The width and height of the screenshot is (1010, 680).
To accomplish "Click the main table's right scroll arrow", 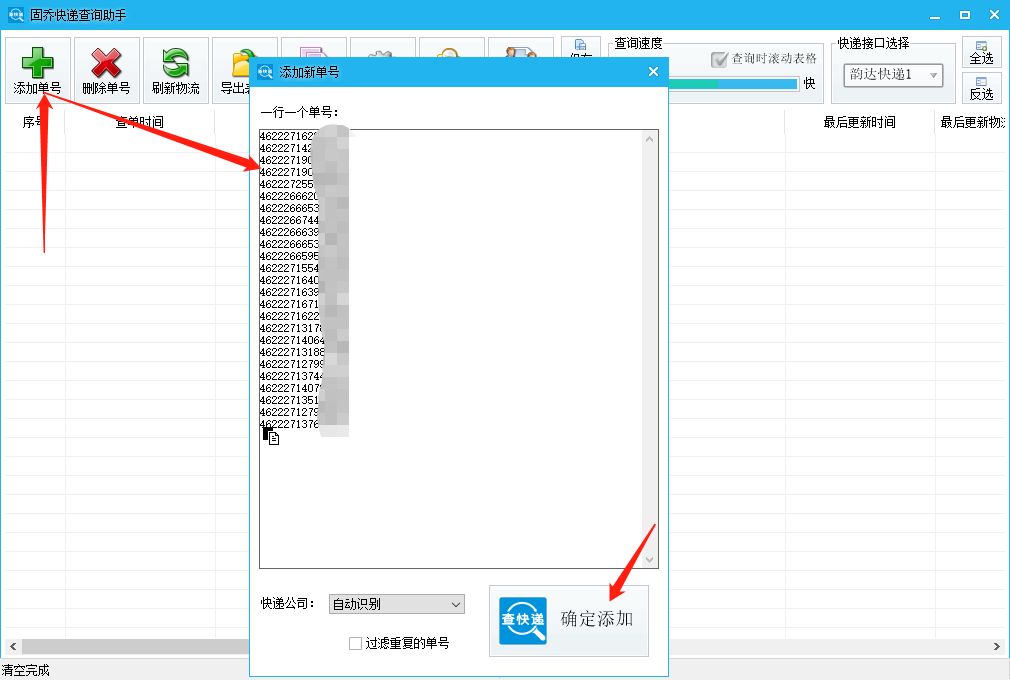I will (x=996, y=646).
